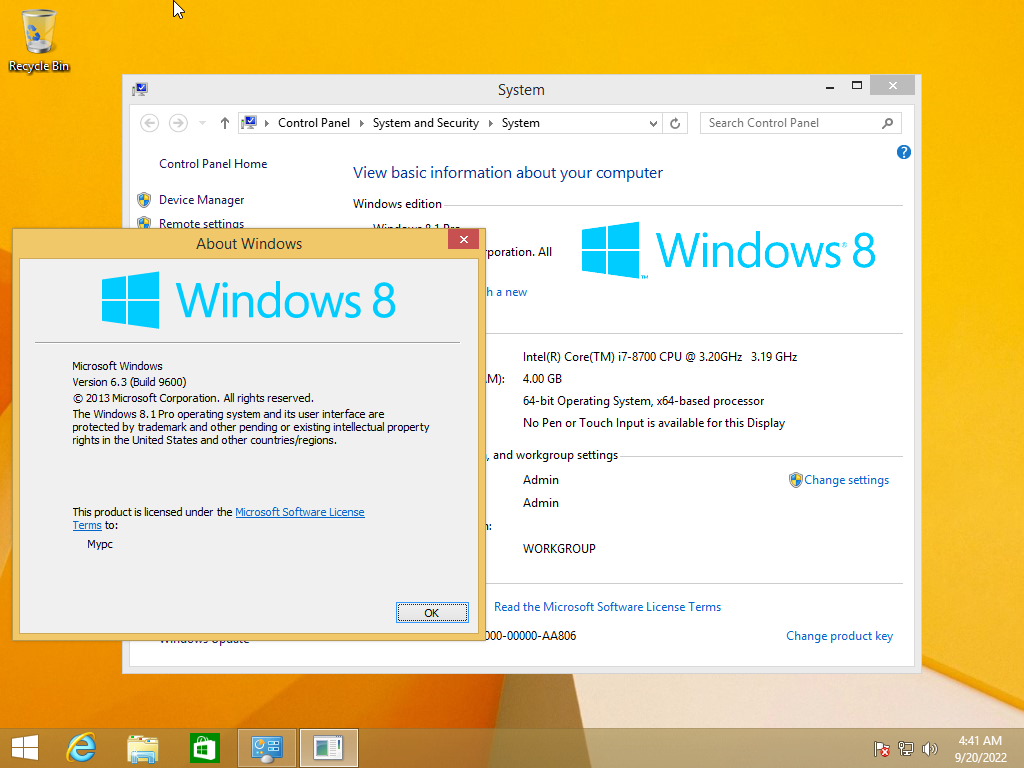
Task: Click the Intel Core i7-8700 processor text
Action: click(660, 357)
